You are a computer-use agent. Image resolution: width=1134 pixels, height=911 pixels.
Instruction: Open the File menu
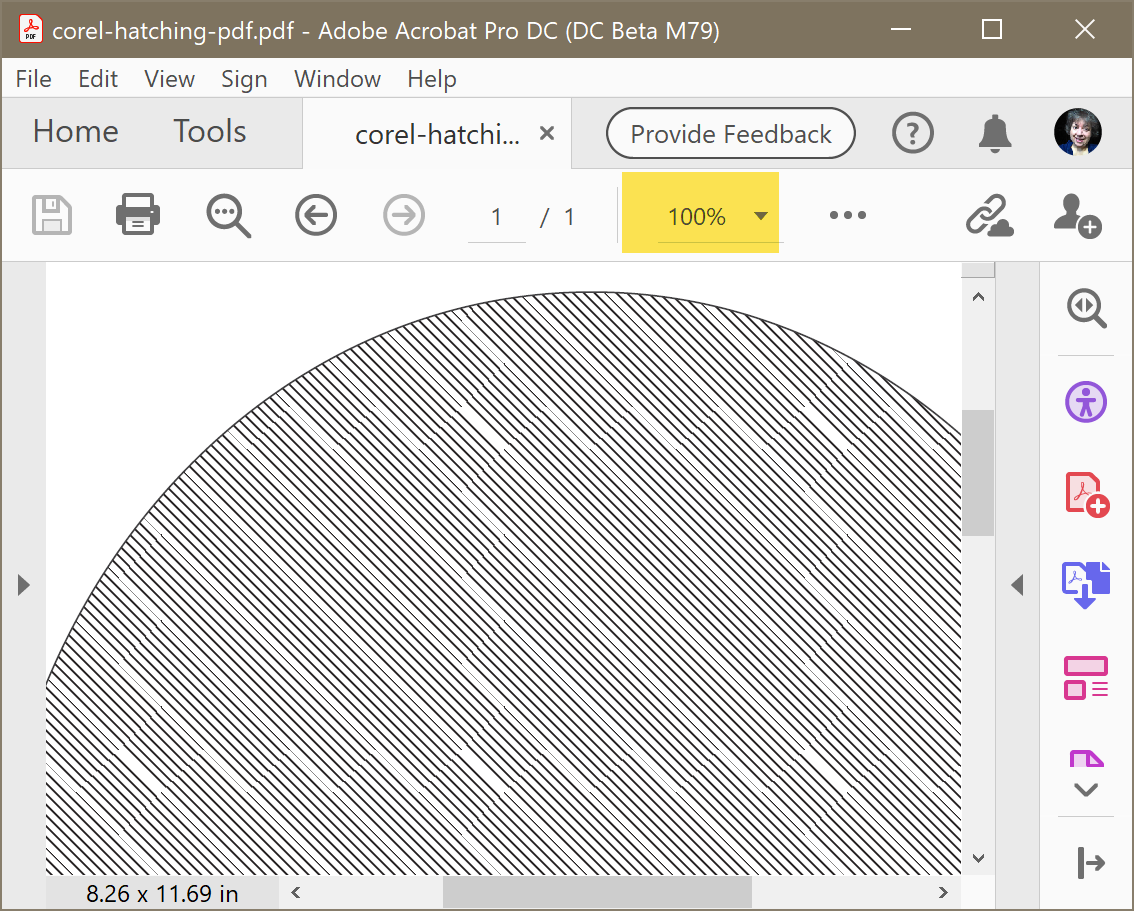pyautogui.click(x=33, y=78)
